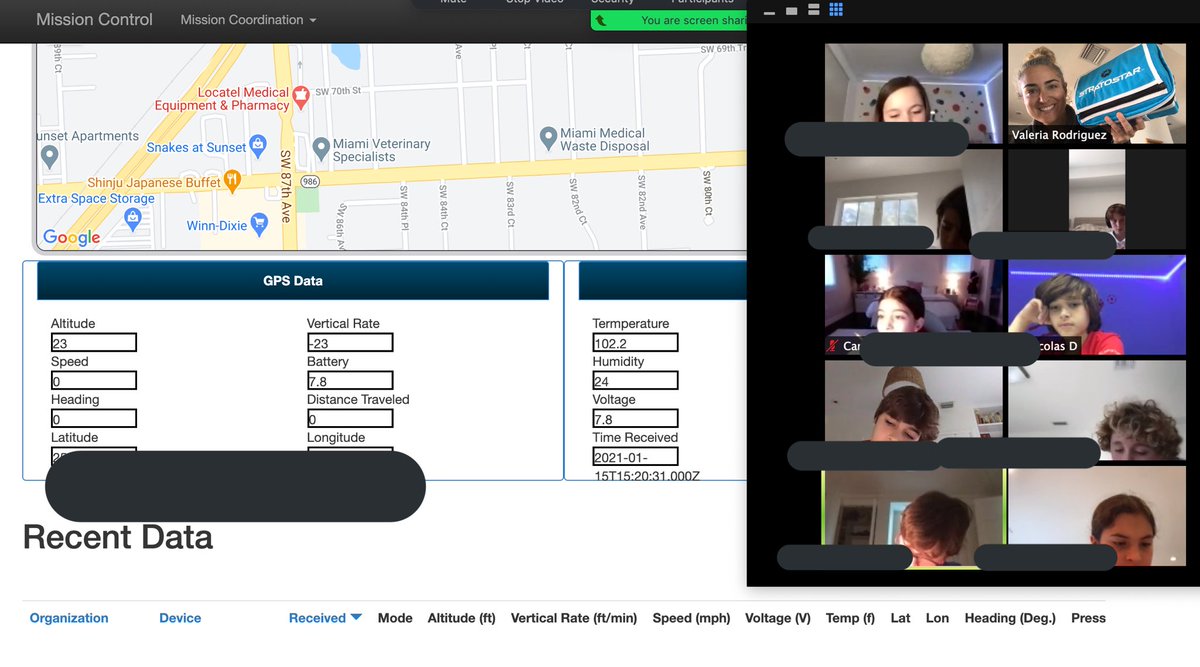1200x667 pixels.
Task: Click the Speed value field
Action: coord(94,381)
